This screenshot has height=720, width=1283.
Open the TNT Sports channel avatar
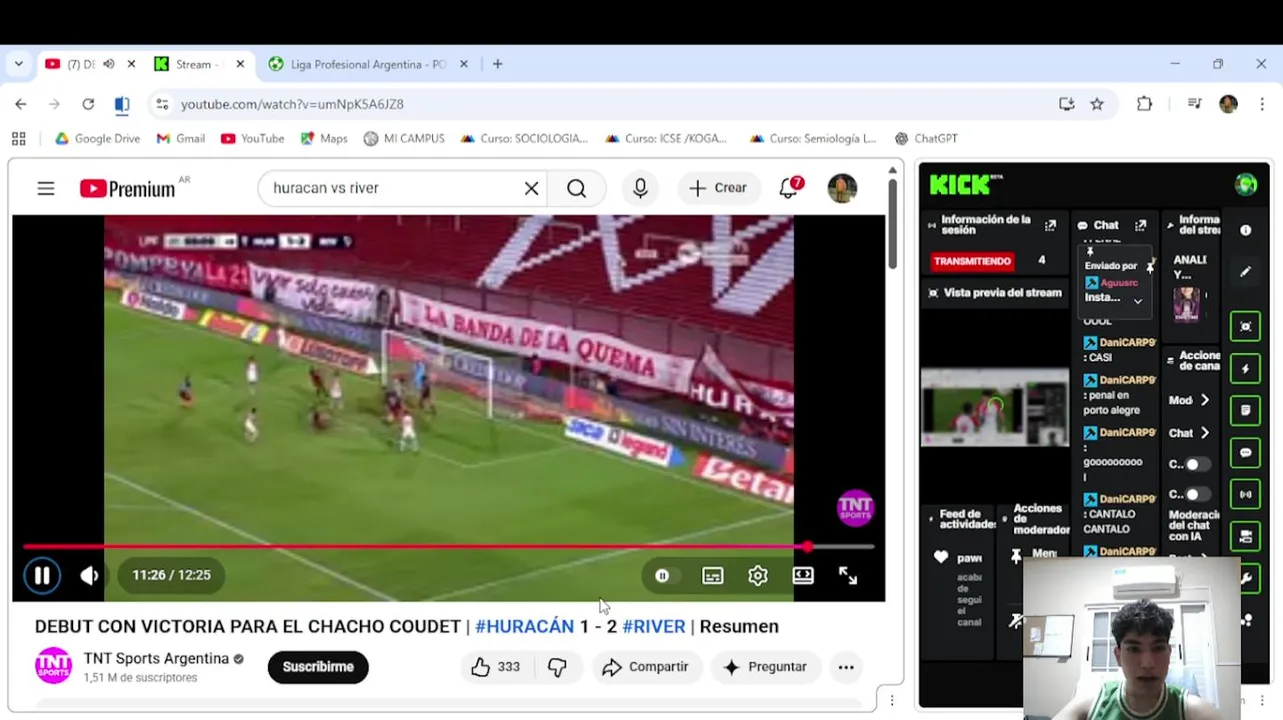54,666
